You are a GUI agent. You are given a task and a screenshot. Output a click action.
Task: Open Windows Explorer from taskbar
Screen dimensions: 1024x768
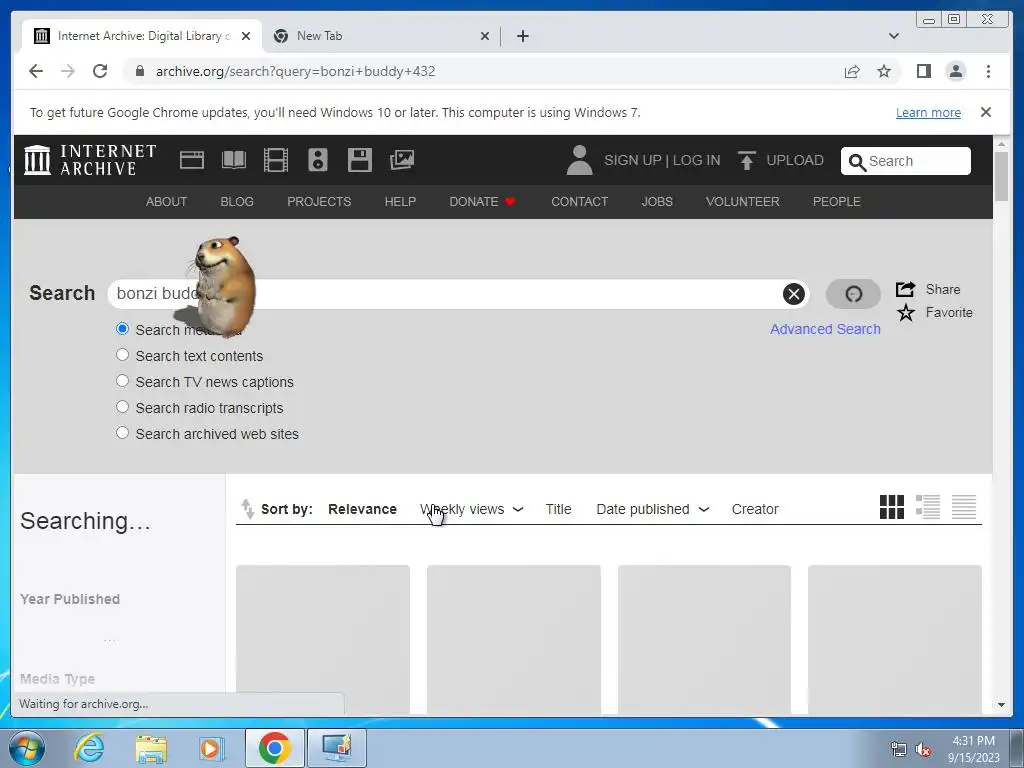(x=151, y=748)
